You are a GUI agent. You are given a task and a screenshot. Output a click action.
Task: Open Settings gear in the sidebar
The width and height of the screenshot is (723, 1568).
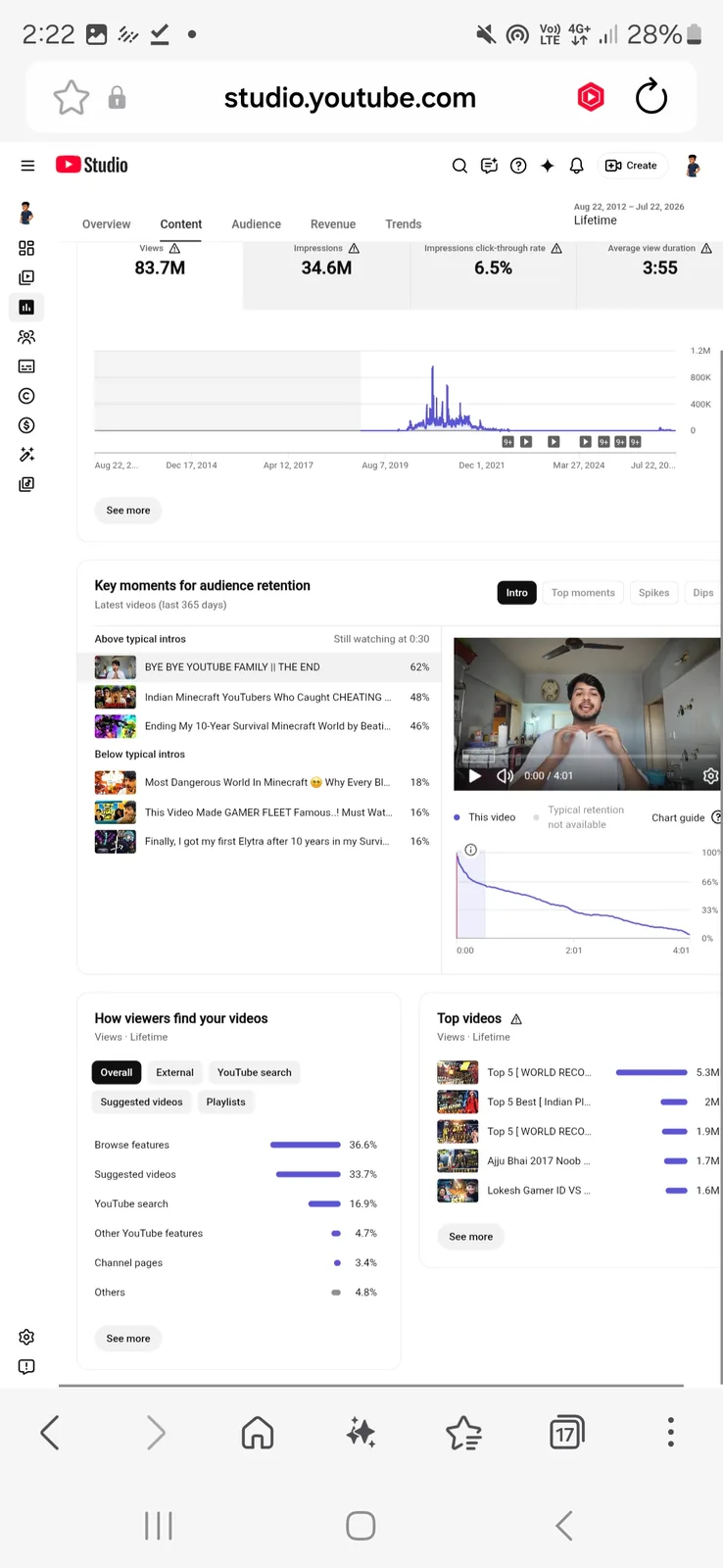click(26, 1337)
